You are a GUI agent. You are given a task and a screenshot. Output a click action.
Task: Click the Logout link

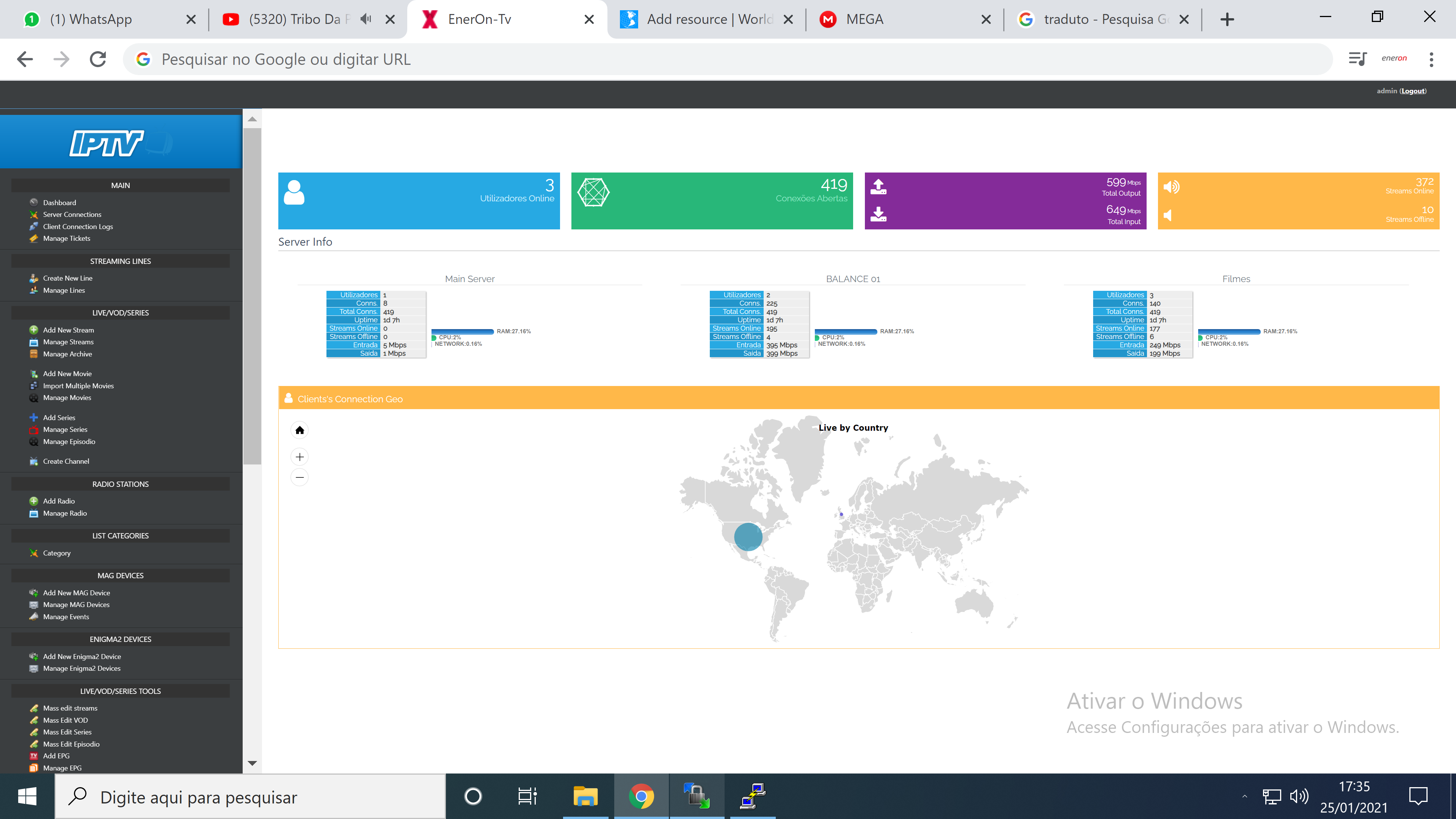point(1412,91)
